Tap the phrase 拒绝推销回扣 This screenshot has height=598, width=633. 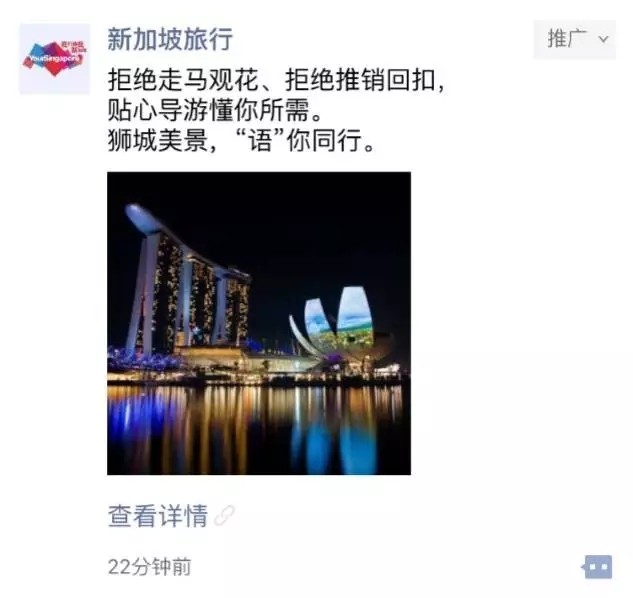click(x=361, y=80)
